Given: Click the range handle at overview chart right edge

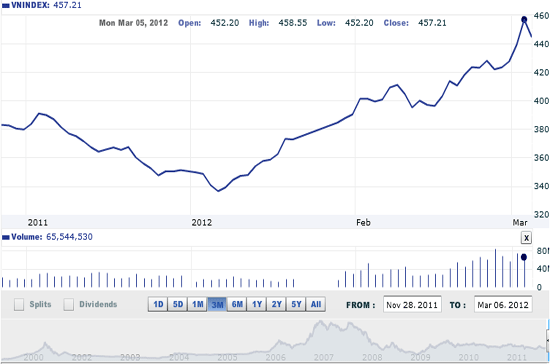Looking at the screenshot, I should click(x=548, y=341).
